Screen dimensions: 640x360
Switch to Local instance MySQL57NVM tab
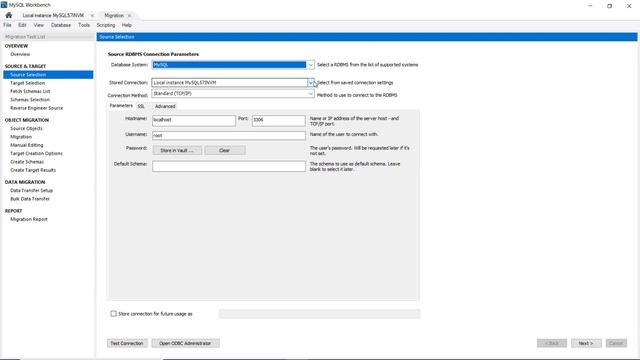click(x=53, y=16)
